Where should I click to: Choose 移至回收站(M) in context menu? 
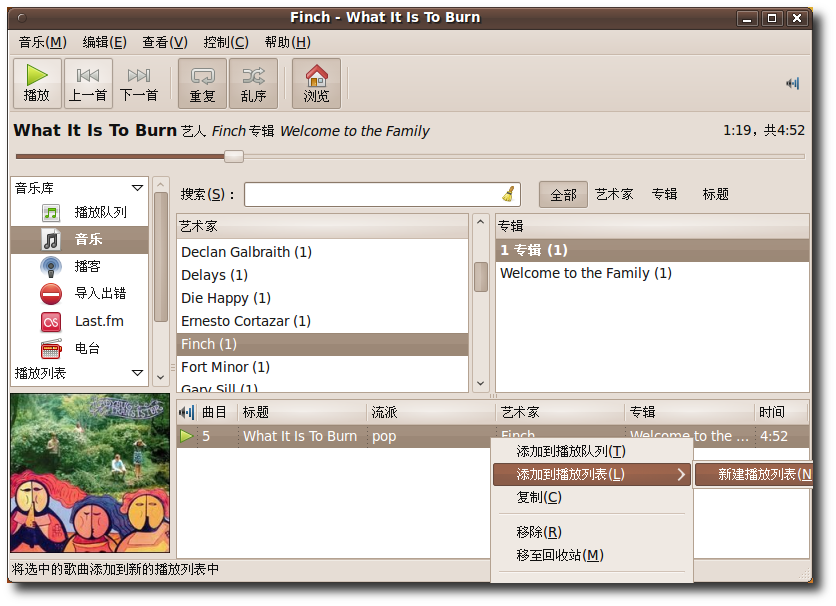pos(592,555)
